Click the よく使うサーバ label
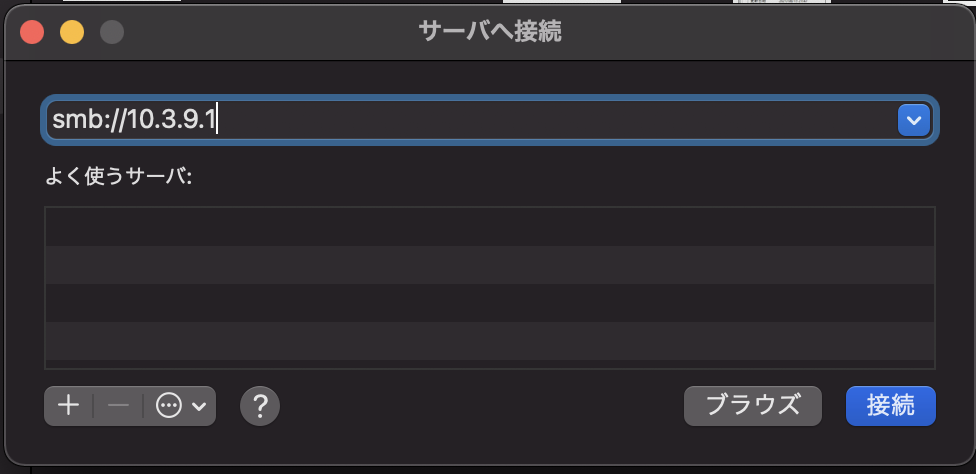This screenshot has width=976, height=474. [x=119, y=177]
